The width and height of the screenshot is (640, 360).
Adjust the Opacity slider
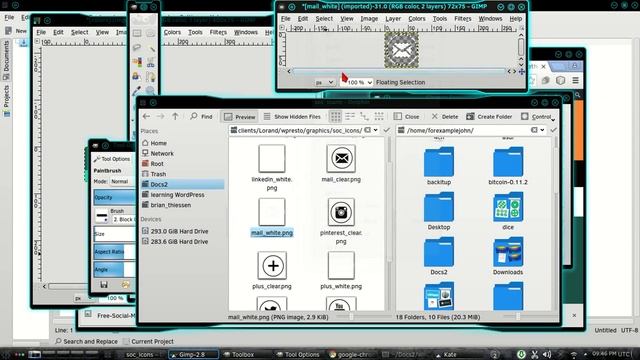click(114, 198)
